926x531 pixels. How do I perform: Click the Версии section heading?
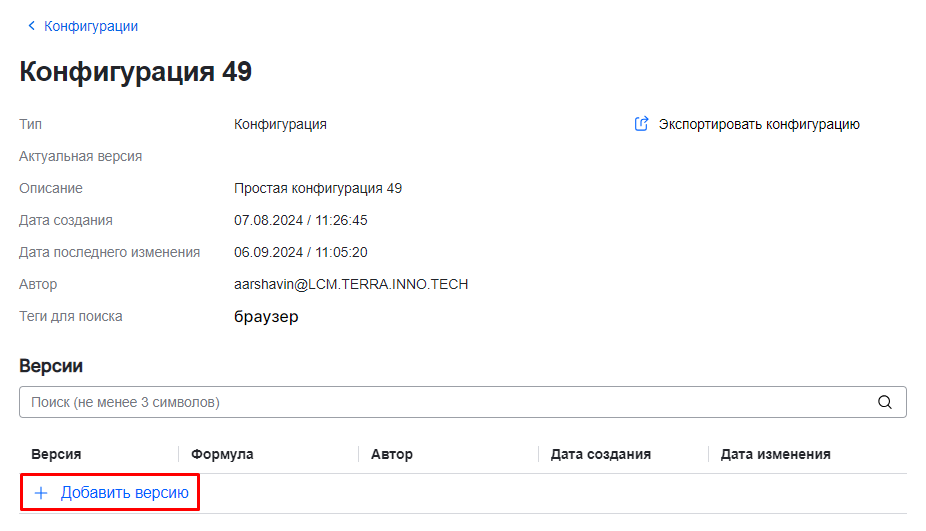click(51, 366)
